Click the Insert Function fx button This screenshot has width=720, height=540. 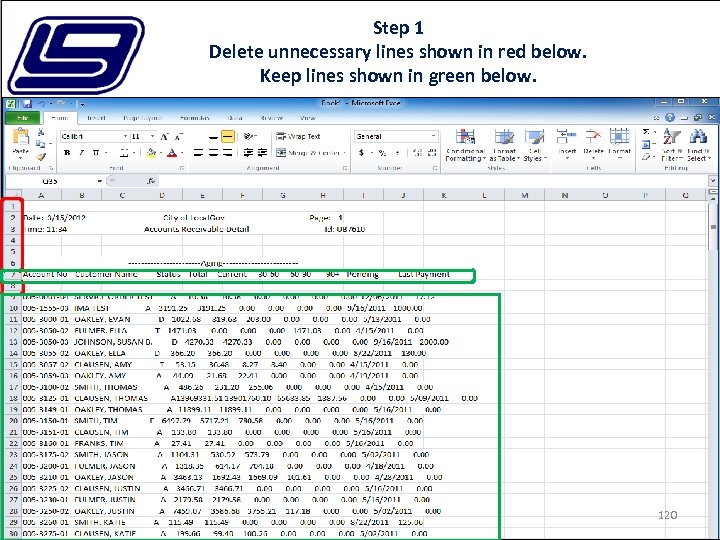tap(151, 181)
